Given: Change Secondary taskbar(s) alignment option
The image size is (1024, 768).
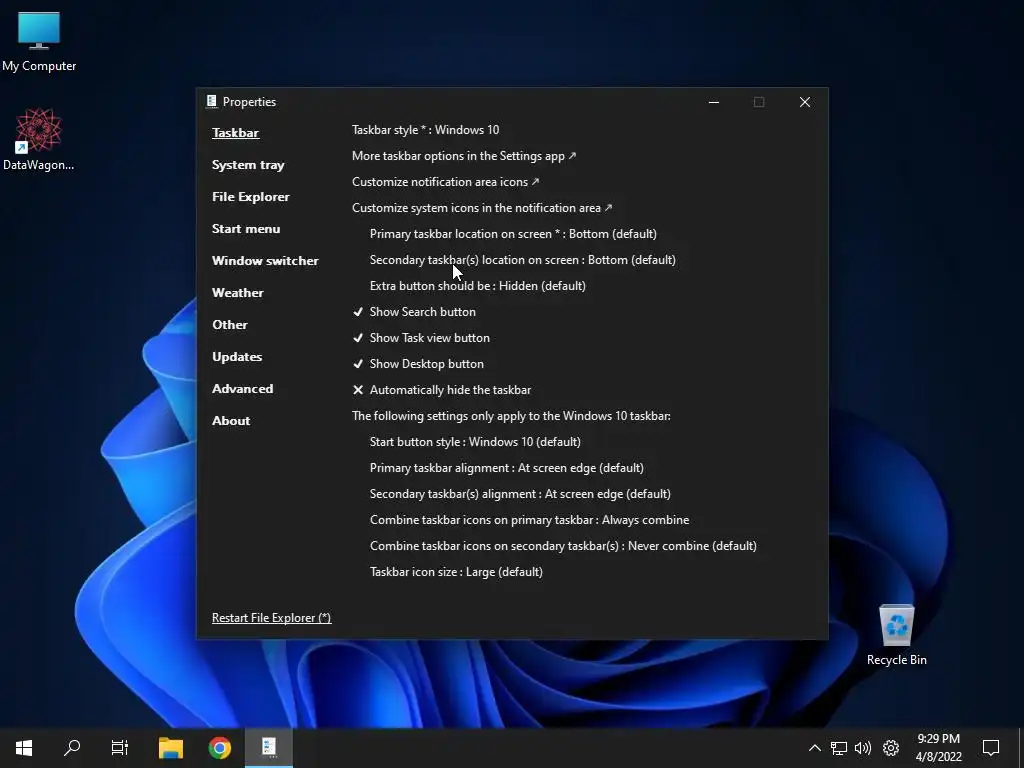Looking at the screenshot, I should pyautogui.click(x=520, y=494).
